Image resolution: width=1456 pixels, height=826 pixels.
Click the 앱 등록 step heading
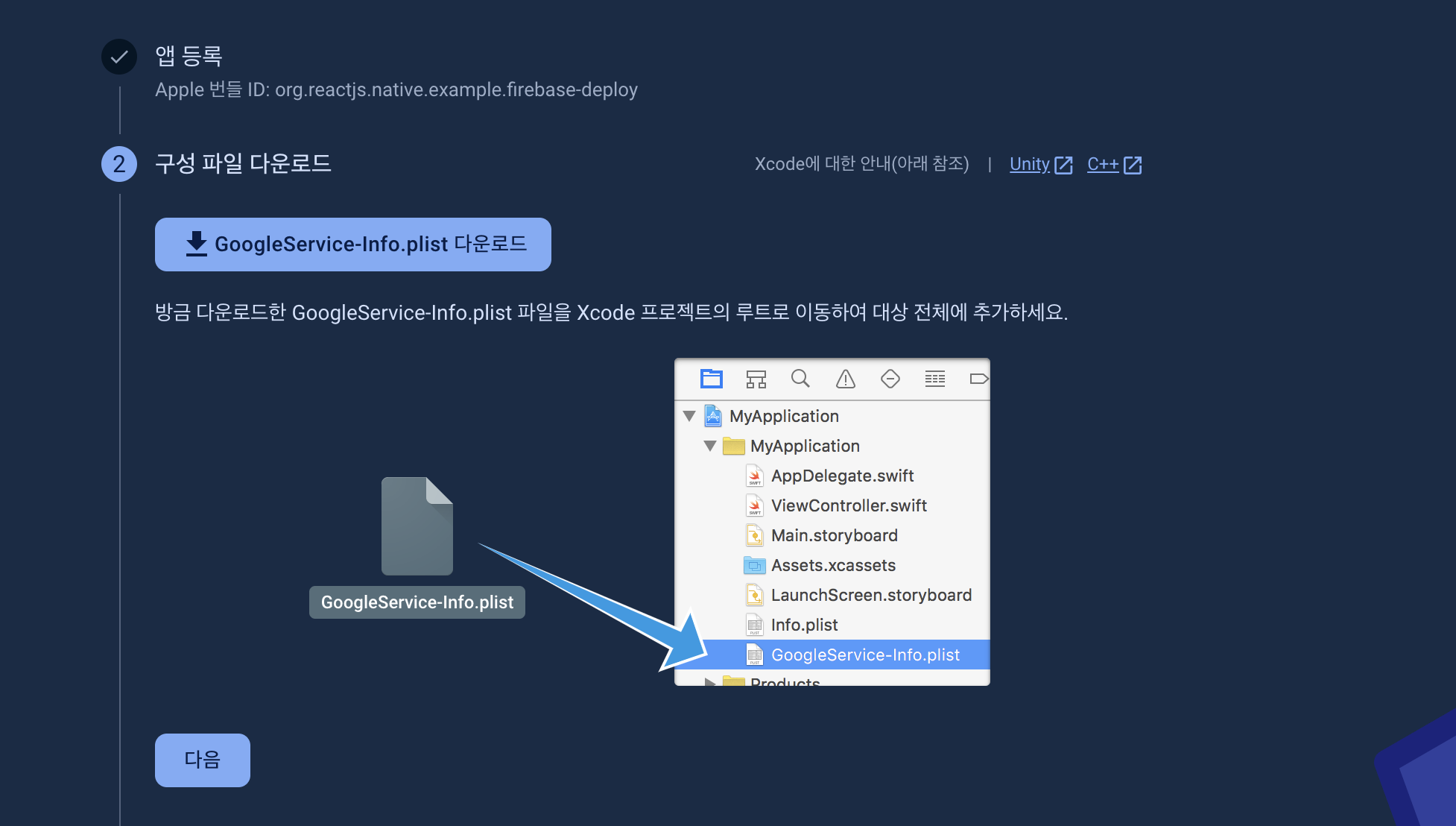(189, 56)
